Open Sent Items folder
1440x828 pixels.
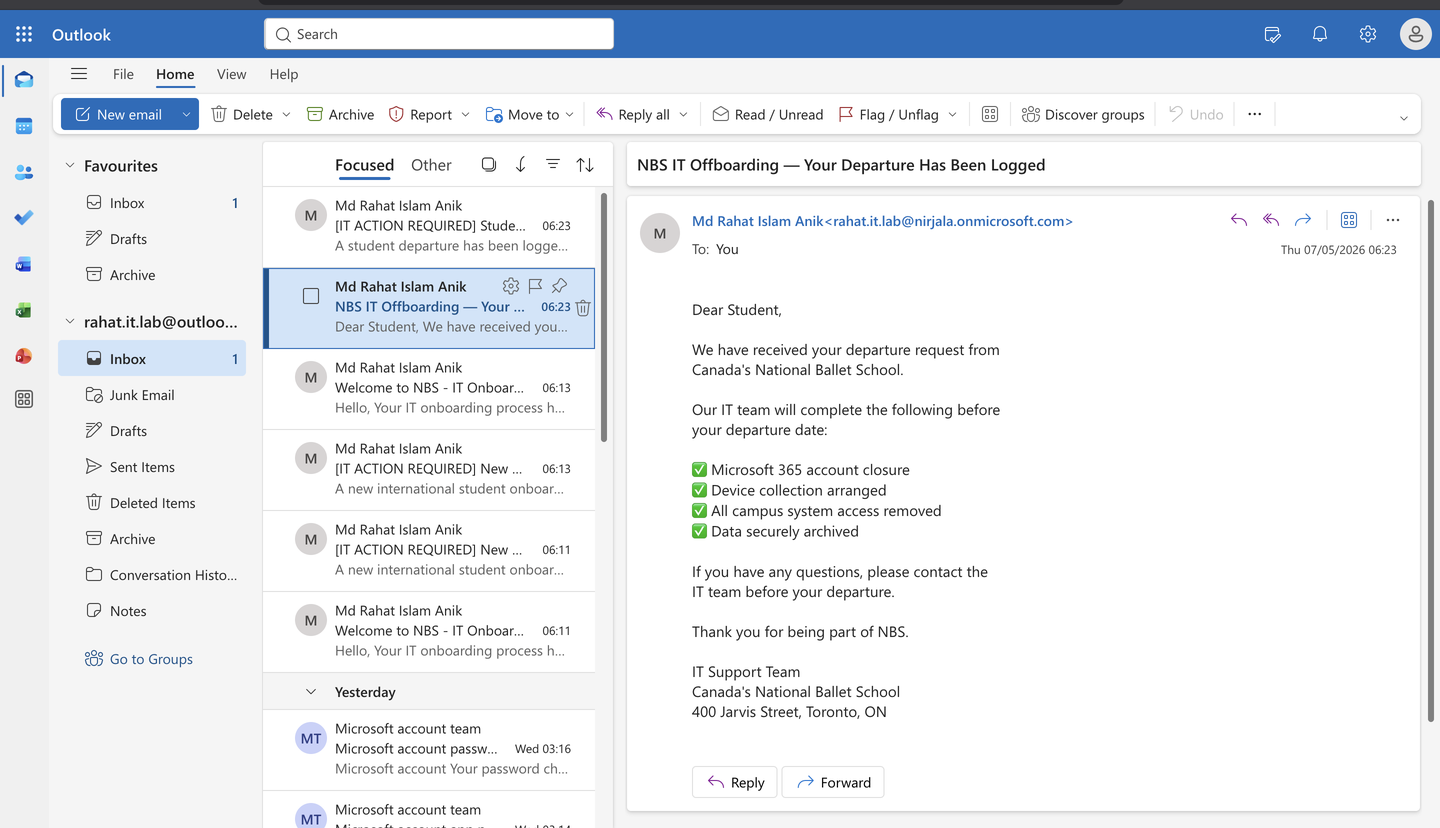(x=152, y=467)
